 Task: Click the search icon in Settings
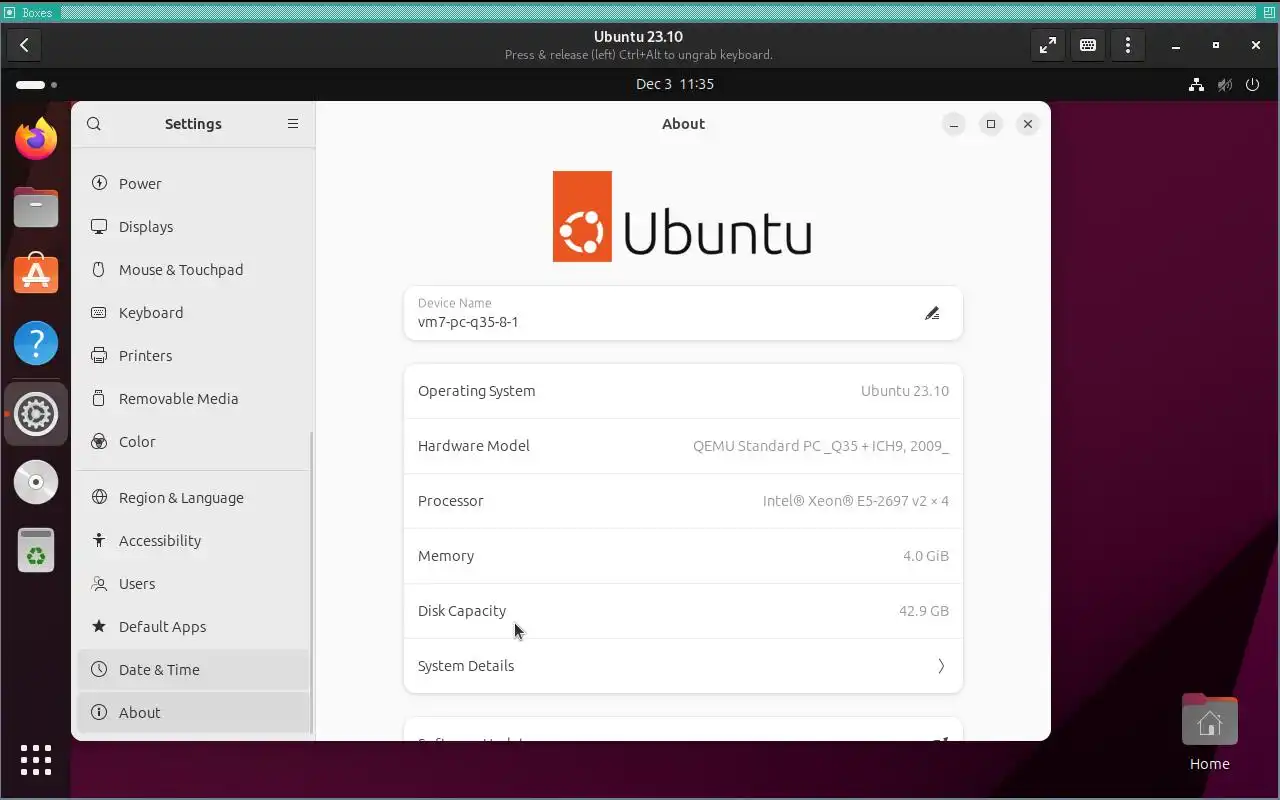pos(94,124)
